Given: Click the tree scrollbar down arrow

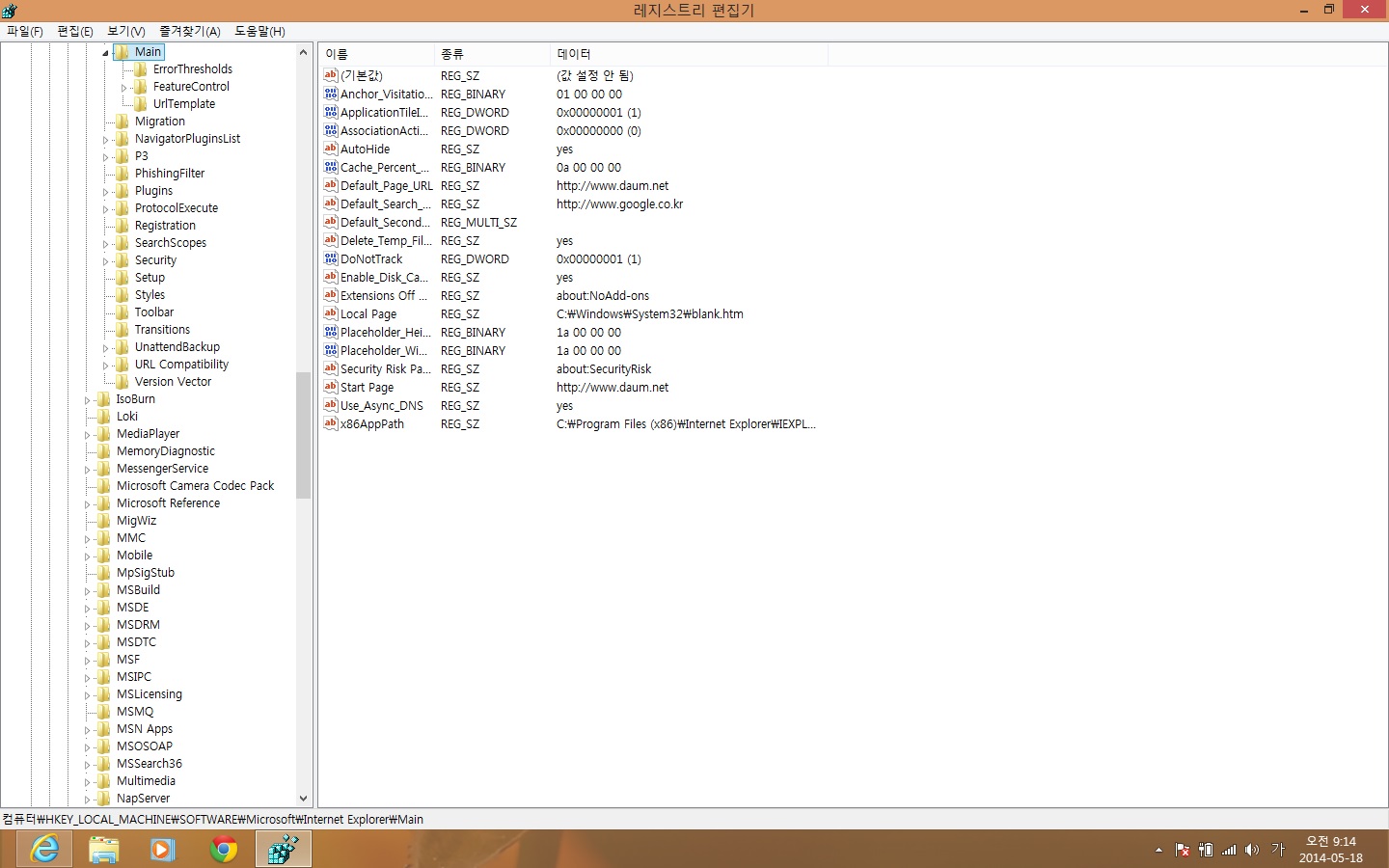Looking at the screenshot, I should click(303, 799).
